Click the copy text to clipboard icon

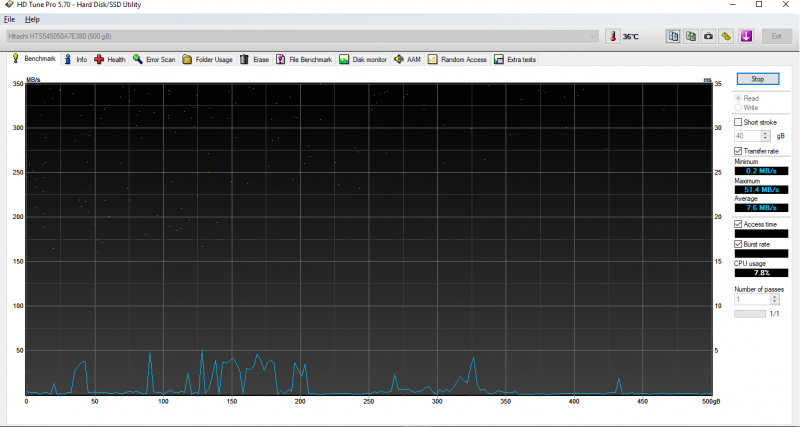(674, 36)
